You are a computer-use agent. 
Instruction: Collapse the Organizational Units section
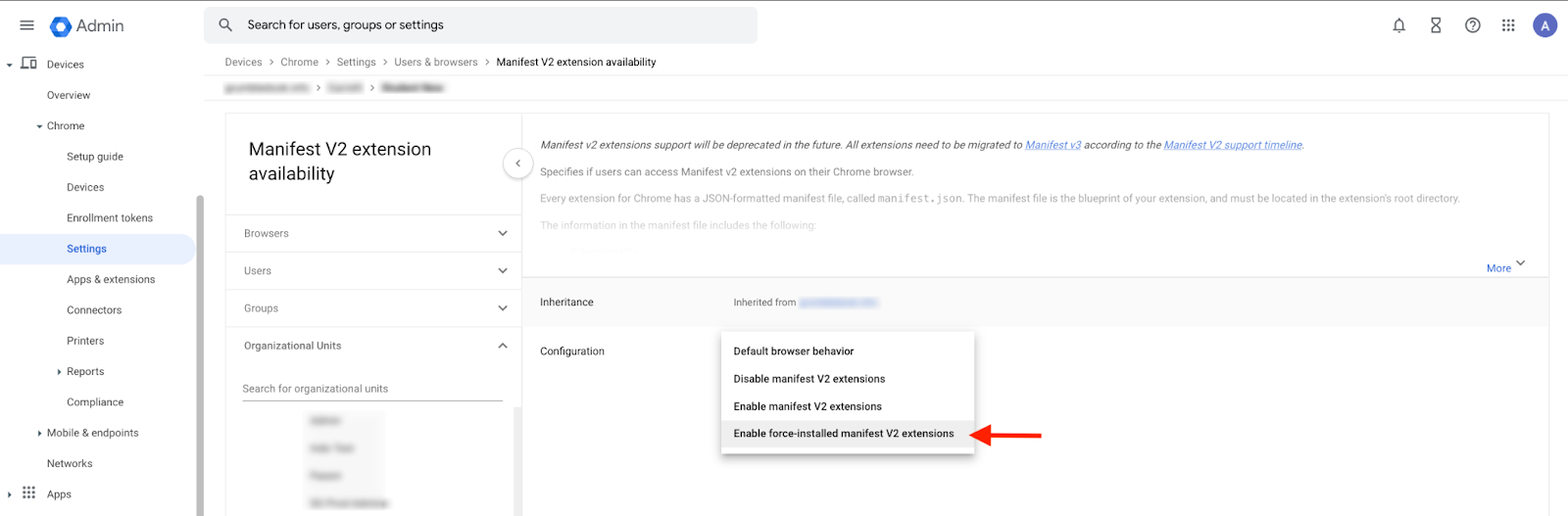click(373, 346)
